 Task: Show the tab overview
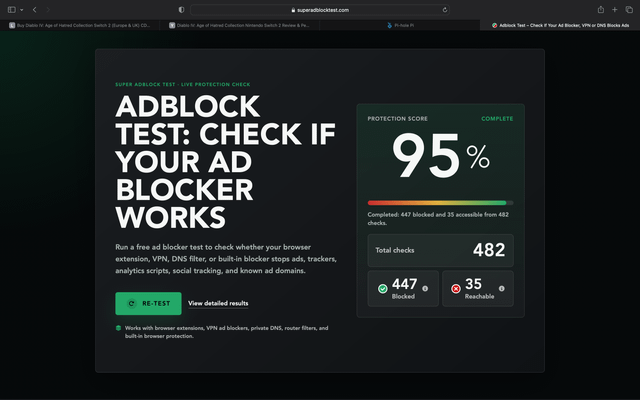click(x=629, y=10)
